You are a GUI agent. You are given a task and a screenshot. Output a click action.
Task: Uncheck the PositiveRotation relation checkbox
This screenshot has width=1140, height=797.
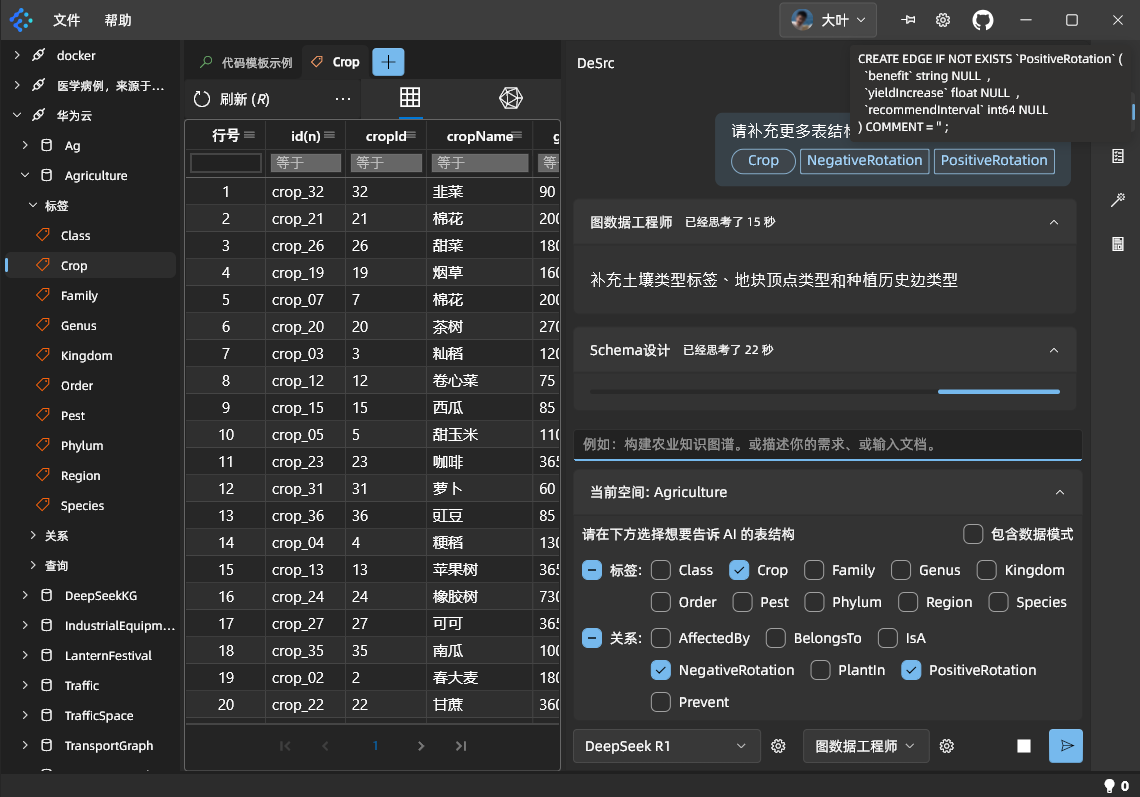[911, 670]
